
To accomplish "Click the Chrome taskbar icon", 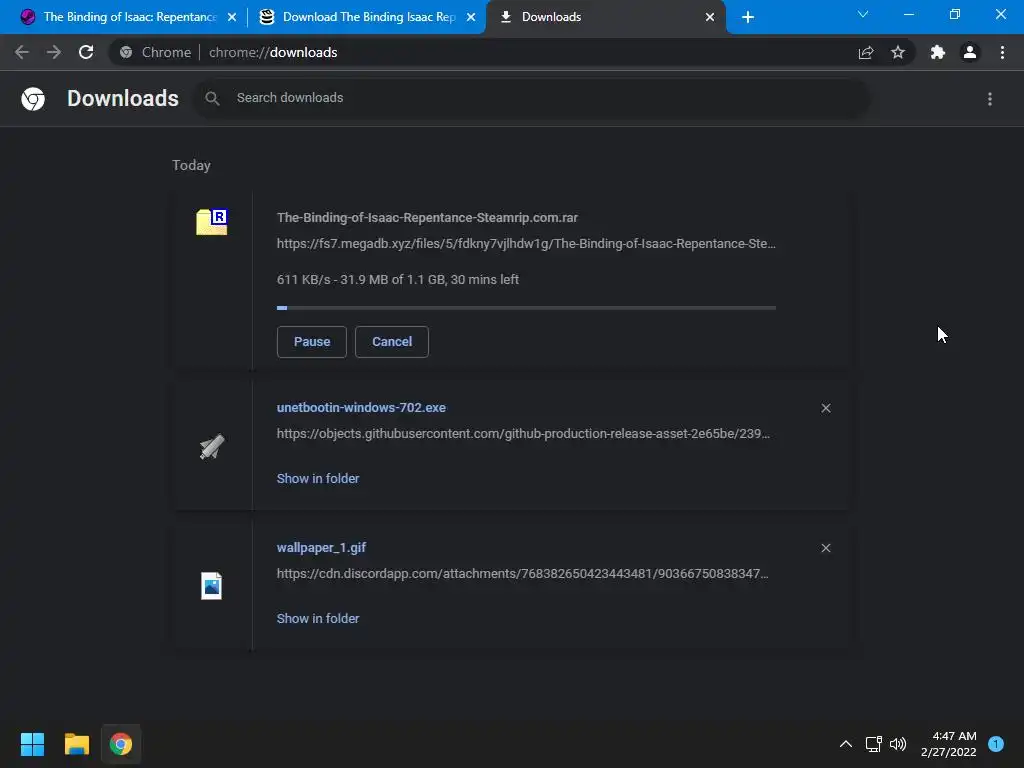I will coord(121,744).
